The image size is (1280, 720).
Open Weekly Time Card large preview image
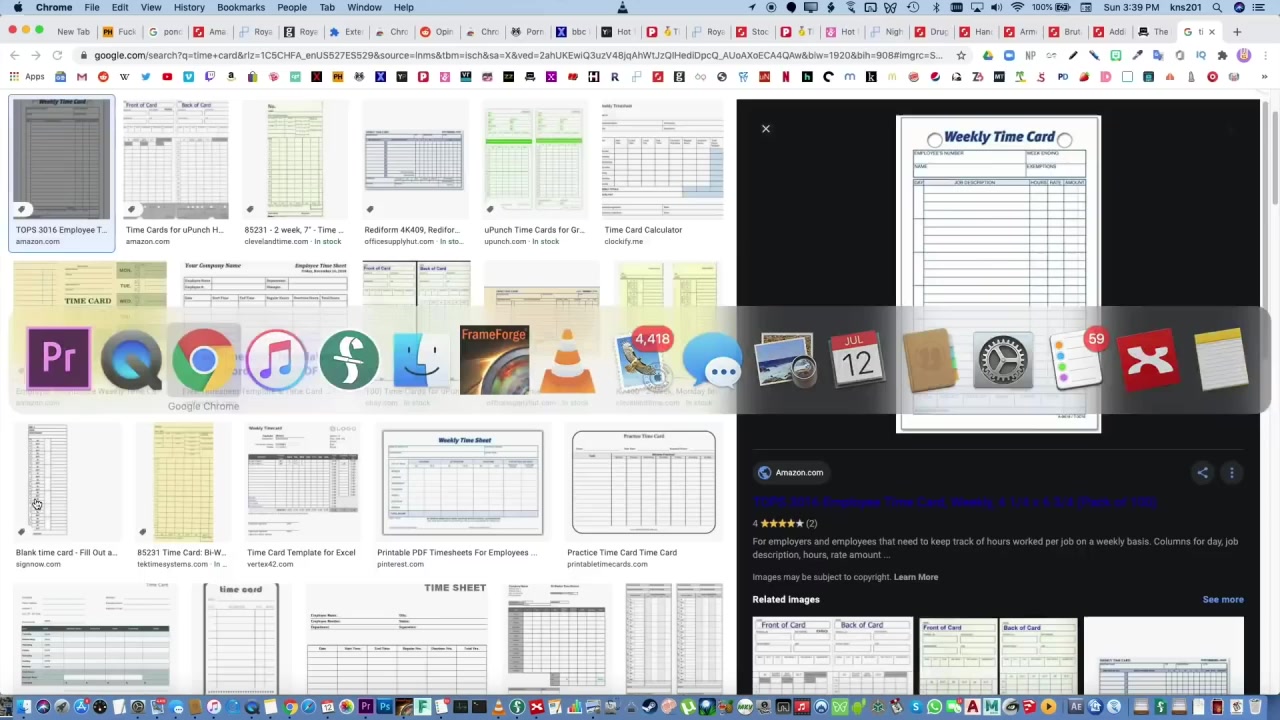pyautogui.click(x=998, y=274)
